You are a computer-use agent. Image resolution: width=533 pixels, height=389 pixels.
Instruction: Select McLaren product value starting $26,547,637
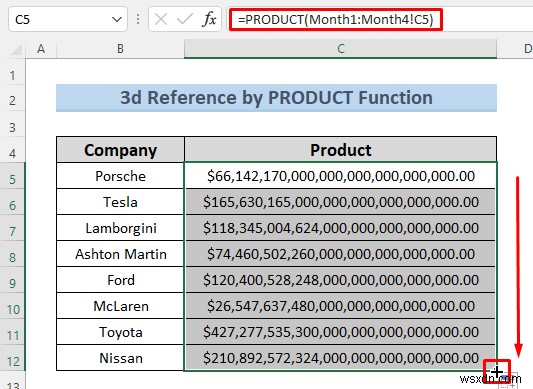[341, 306]
